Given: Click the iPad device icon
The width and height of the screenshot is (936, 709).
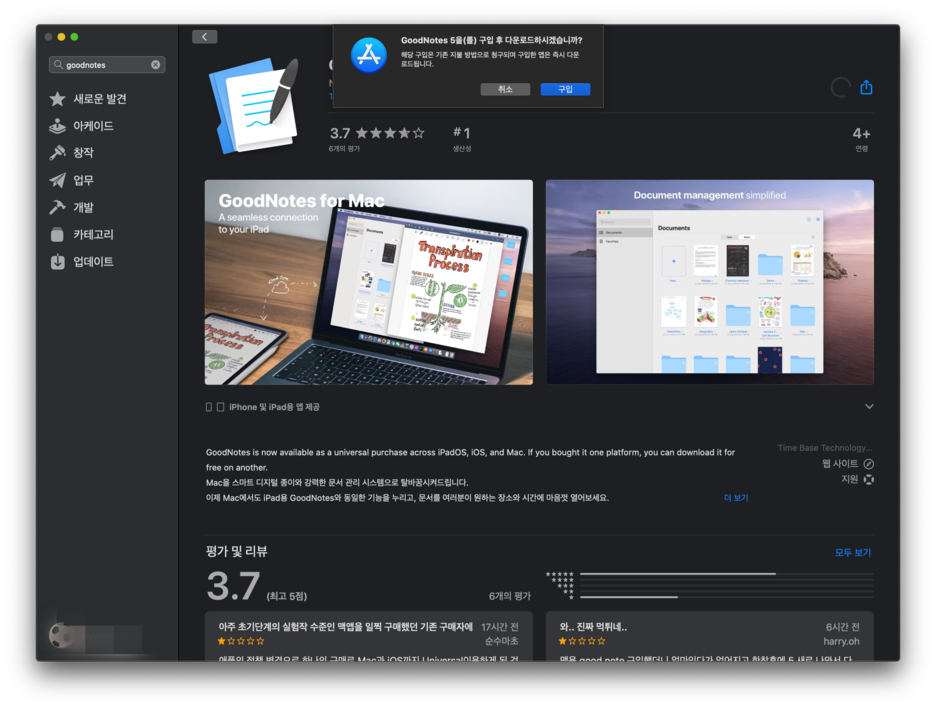Looking at the screenshot, I should tap(220, 407).
